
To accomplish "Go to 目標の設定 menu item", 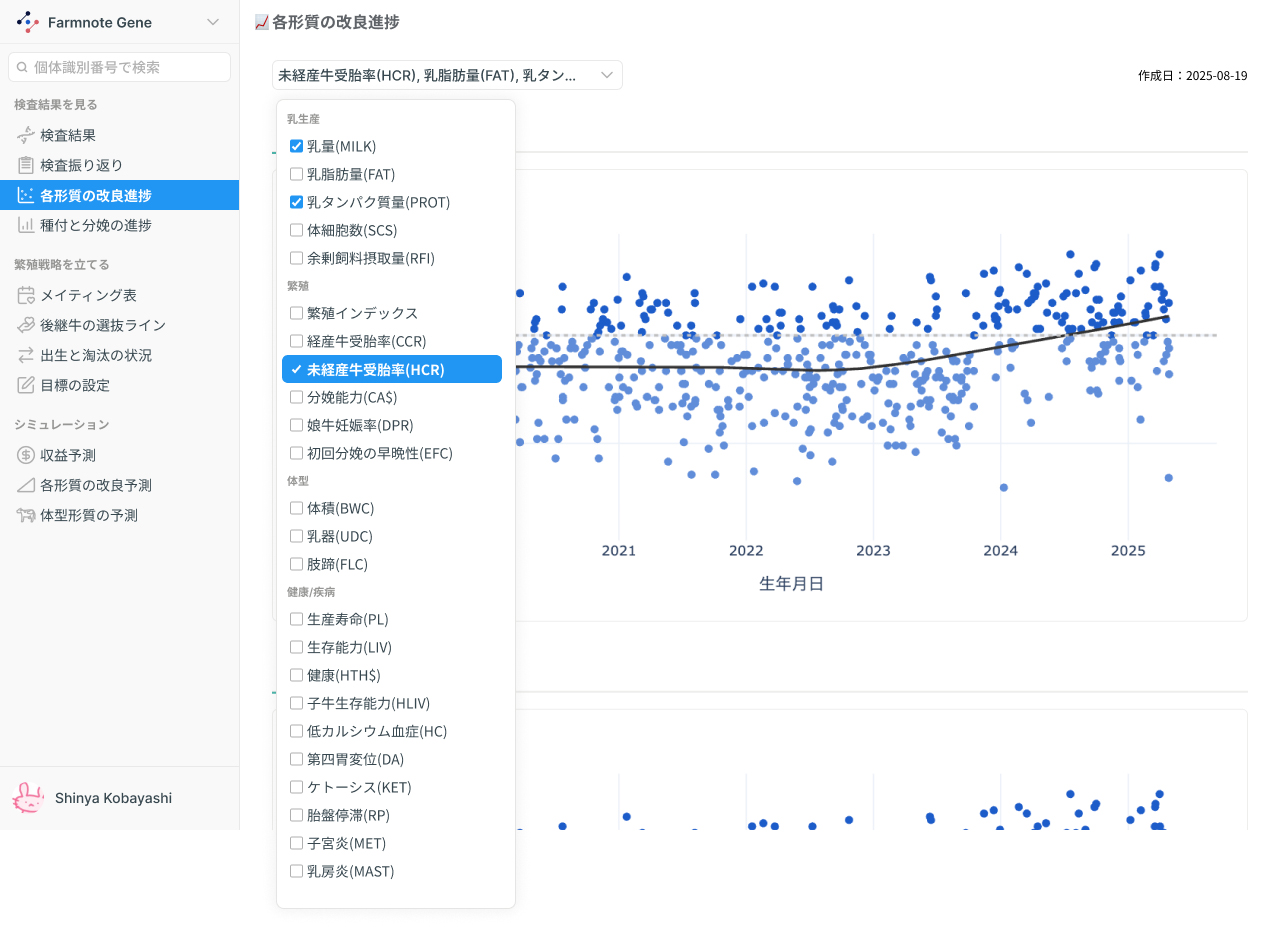I will click(x=75, y=386).
